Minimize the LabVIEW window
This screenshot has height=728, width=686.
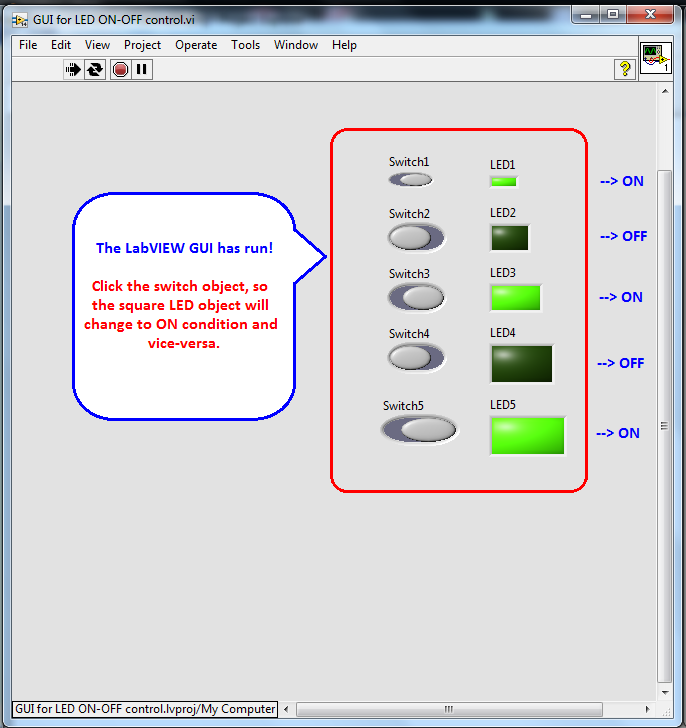pos(586,15)
